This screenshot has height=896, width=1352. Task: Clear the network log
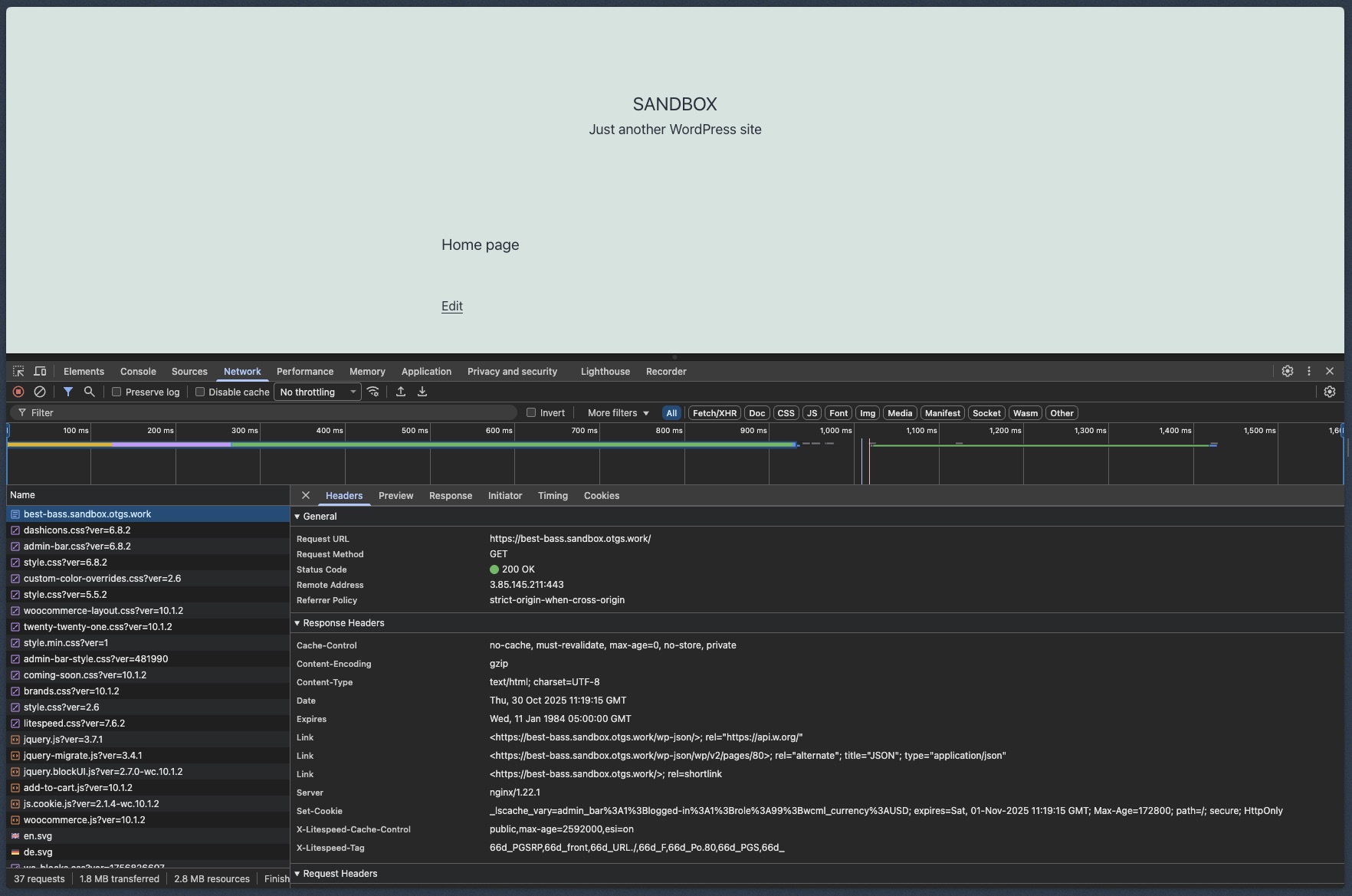point(40,392)
